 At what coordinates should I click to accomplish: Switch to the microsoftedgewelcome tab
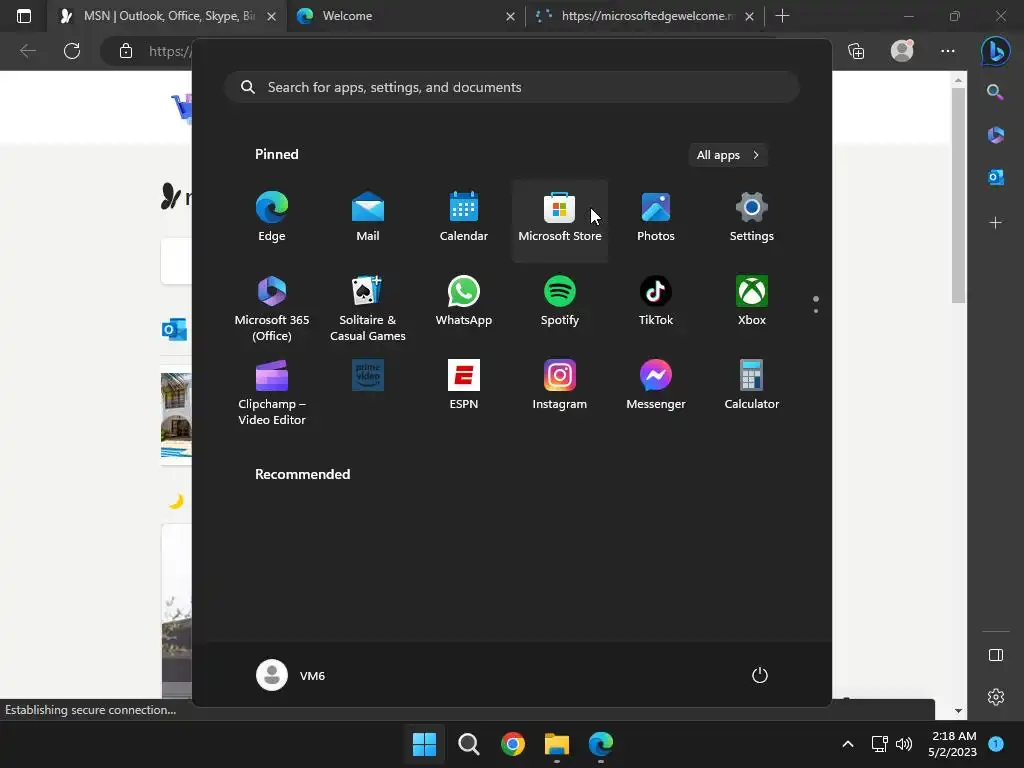645,16
